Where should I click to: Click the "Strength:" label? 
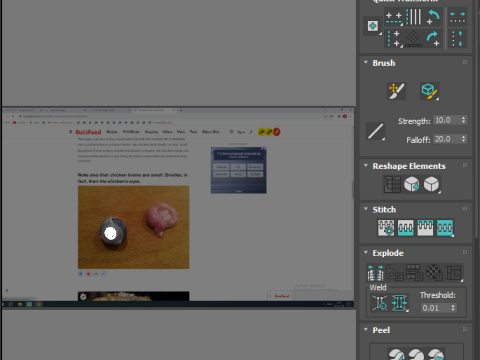(x=414, y=121)
